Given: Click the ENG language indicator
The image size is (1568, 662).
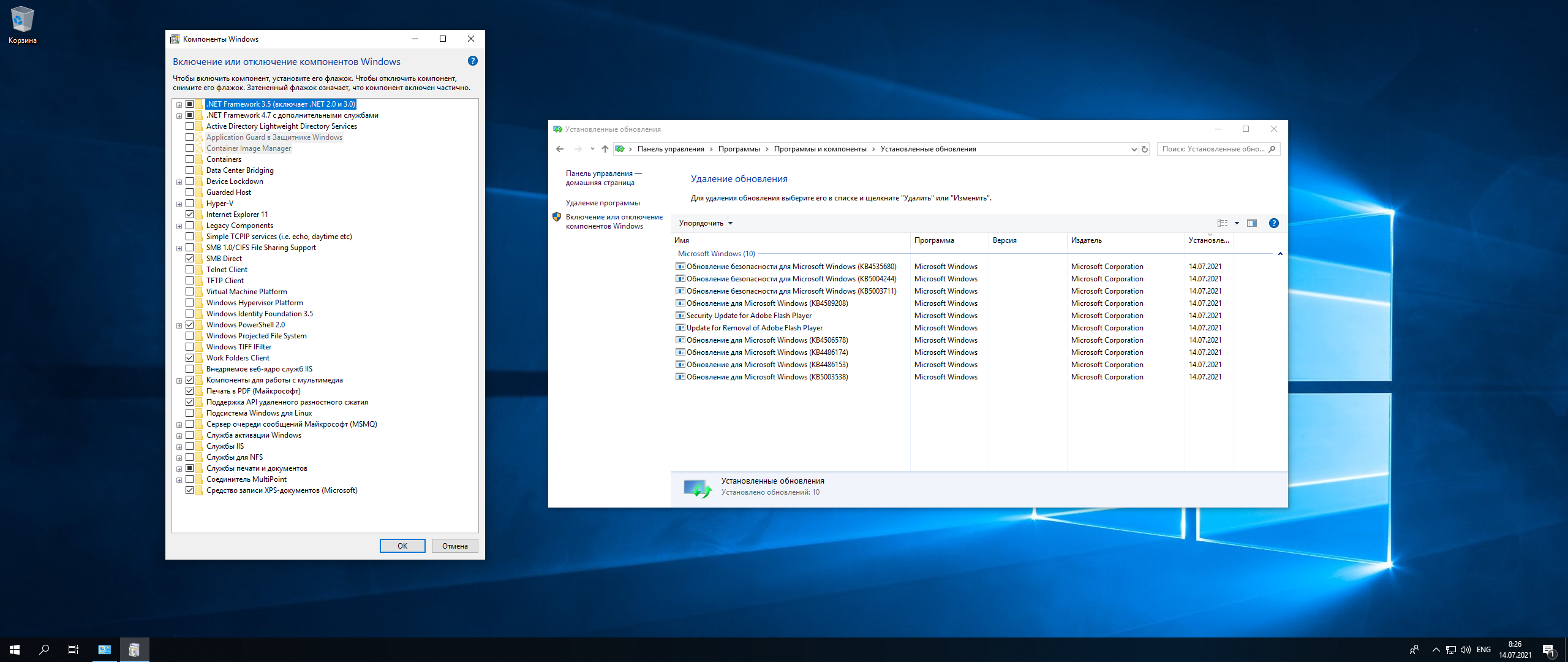Looking at the screenshot, I should (1483, 650).
